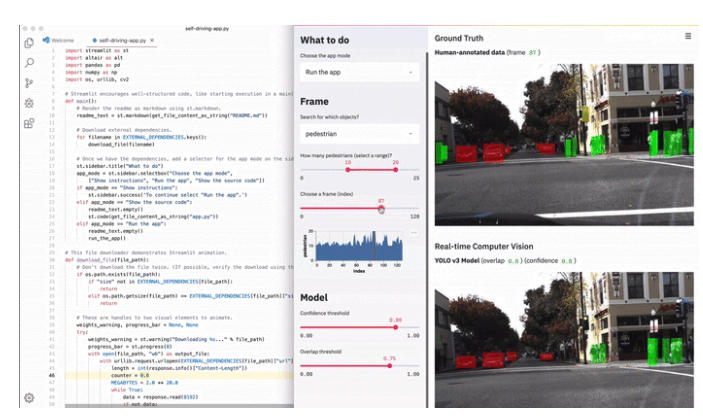Open the Explorer icon in VS Code activity bar
The height and width of the screenshot is (416, 703).
(29, 43)
